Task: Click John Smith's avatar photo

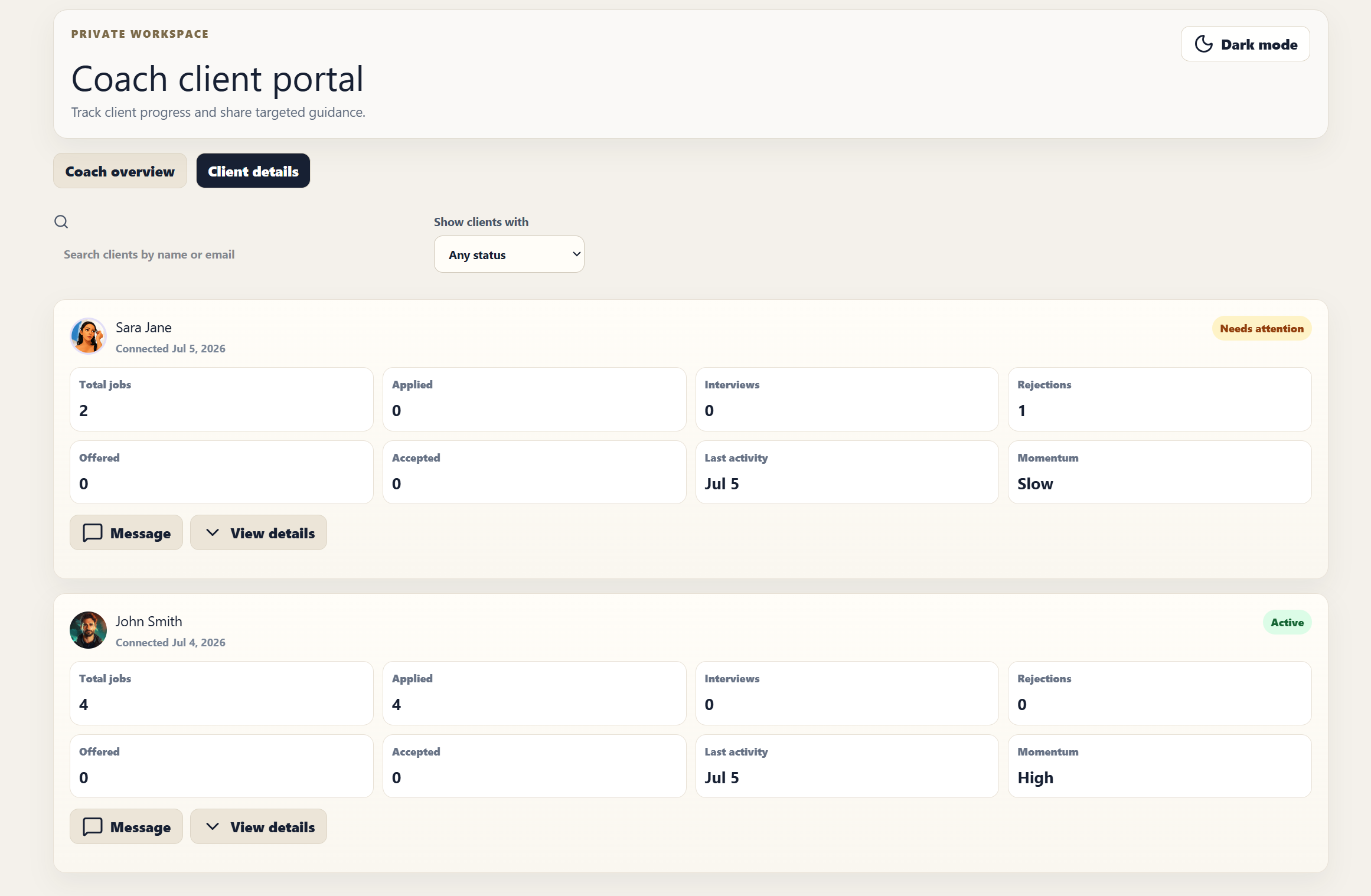Action: point(88,630)
